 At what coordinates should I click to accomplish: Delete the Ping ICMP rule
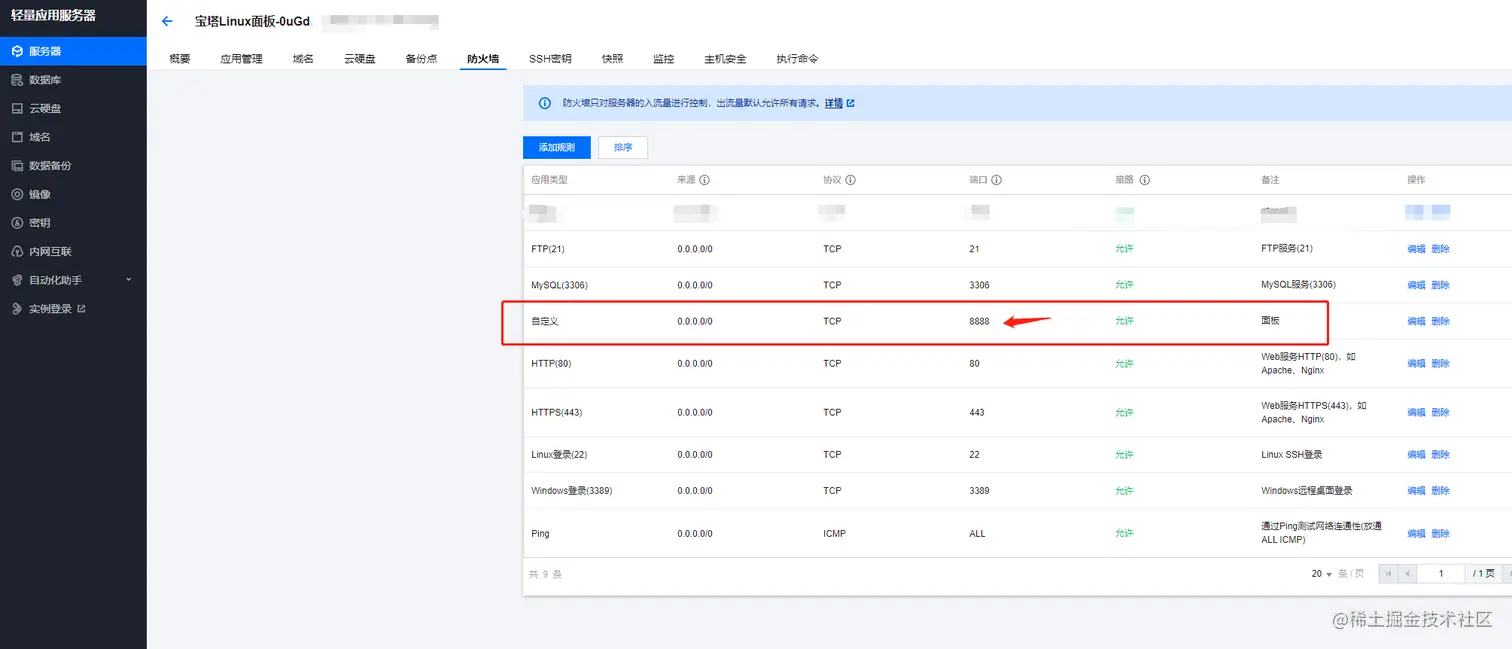point(1440,533)
